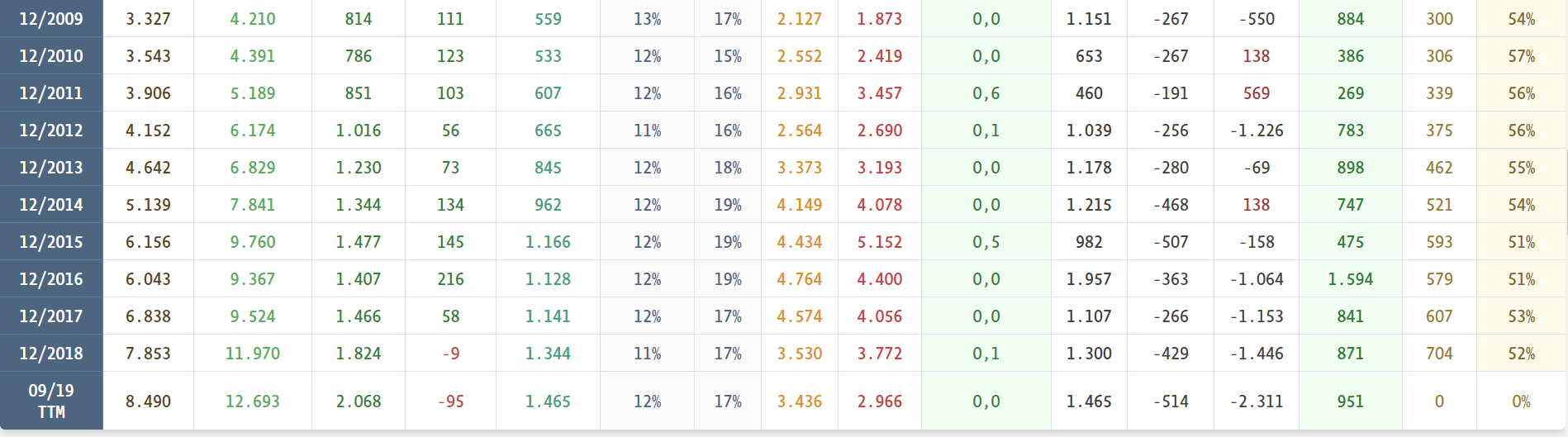Image resolution: width=1568 pixels, height=437 pixels.
Task: Click the -2.311 cell in TTM row
Action: click(1257, 401)
